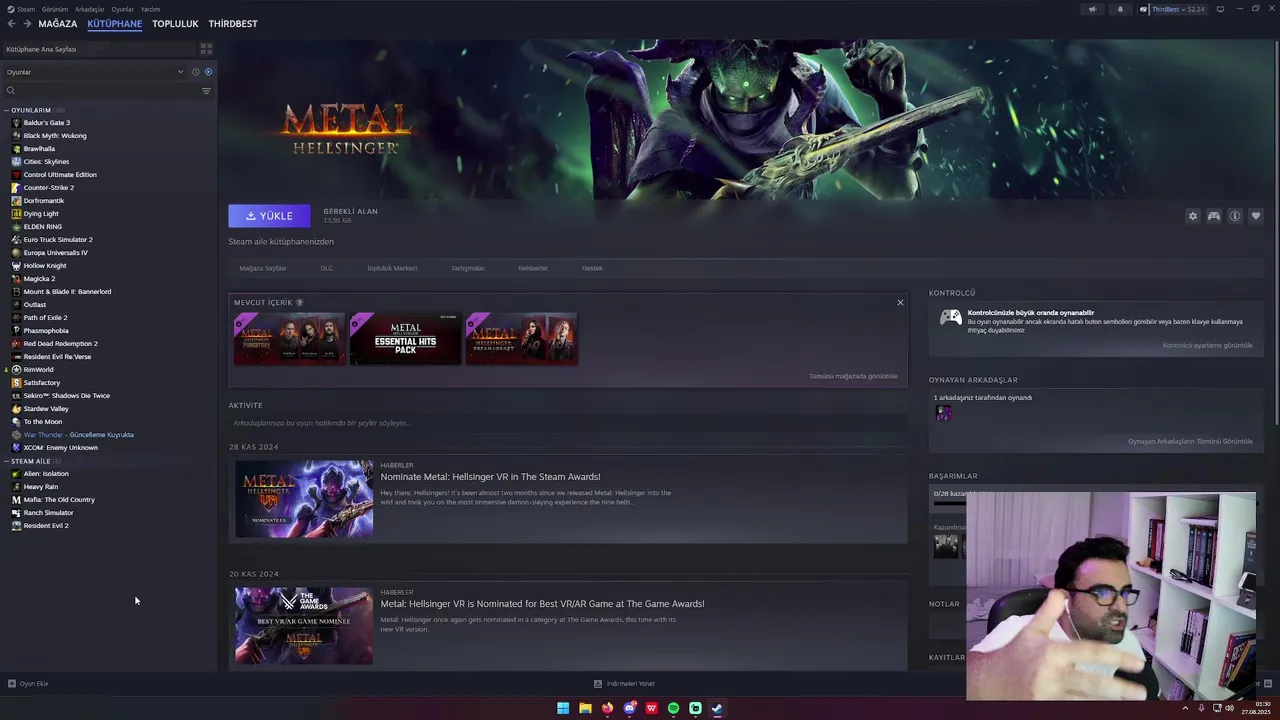Open Discord from taskbar
Screen dimensions: 1280x720
(x=629, y=708)
